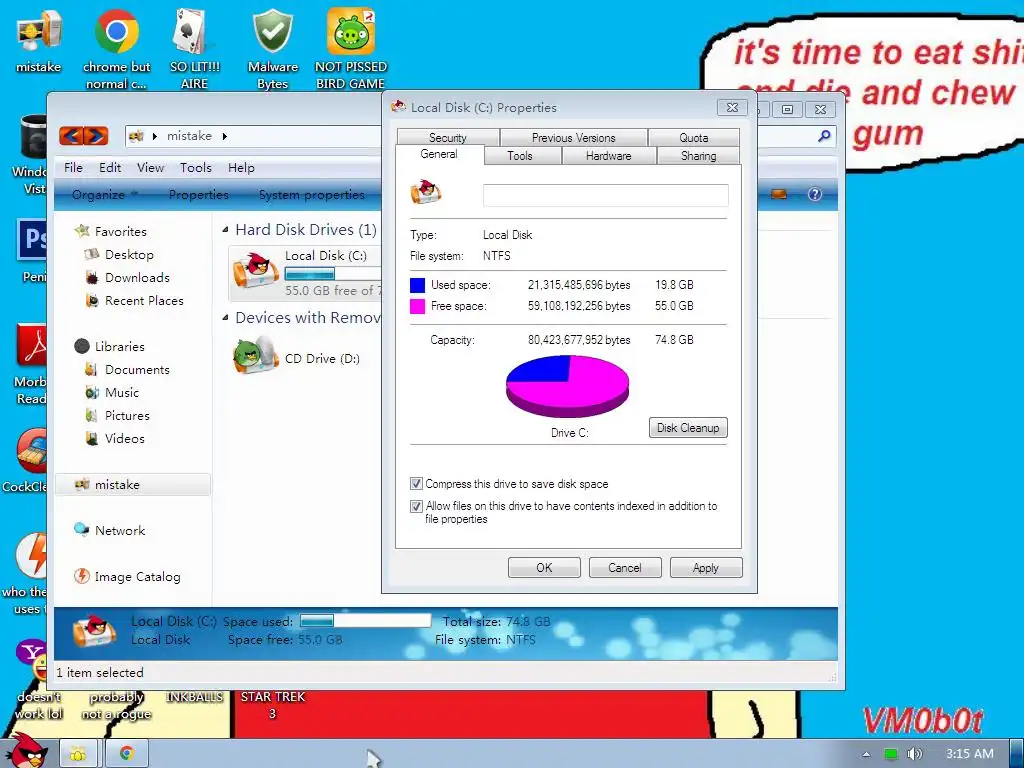Open the Edit menu in Explorer
This screenshot has height=768, width=1024.
pyautogui.click(x=110, y=168)
